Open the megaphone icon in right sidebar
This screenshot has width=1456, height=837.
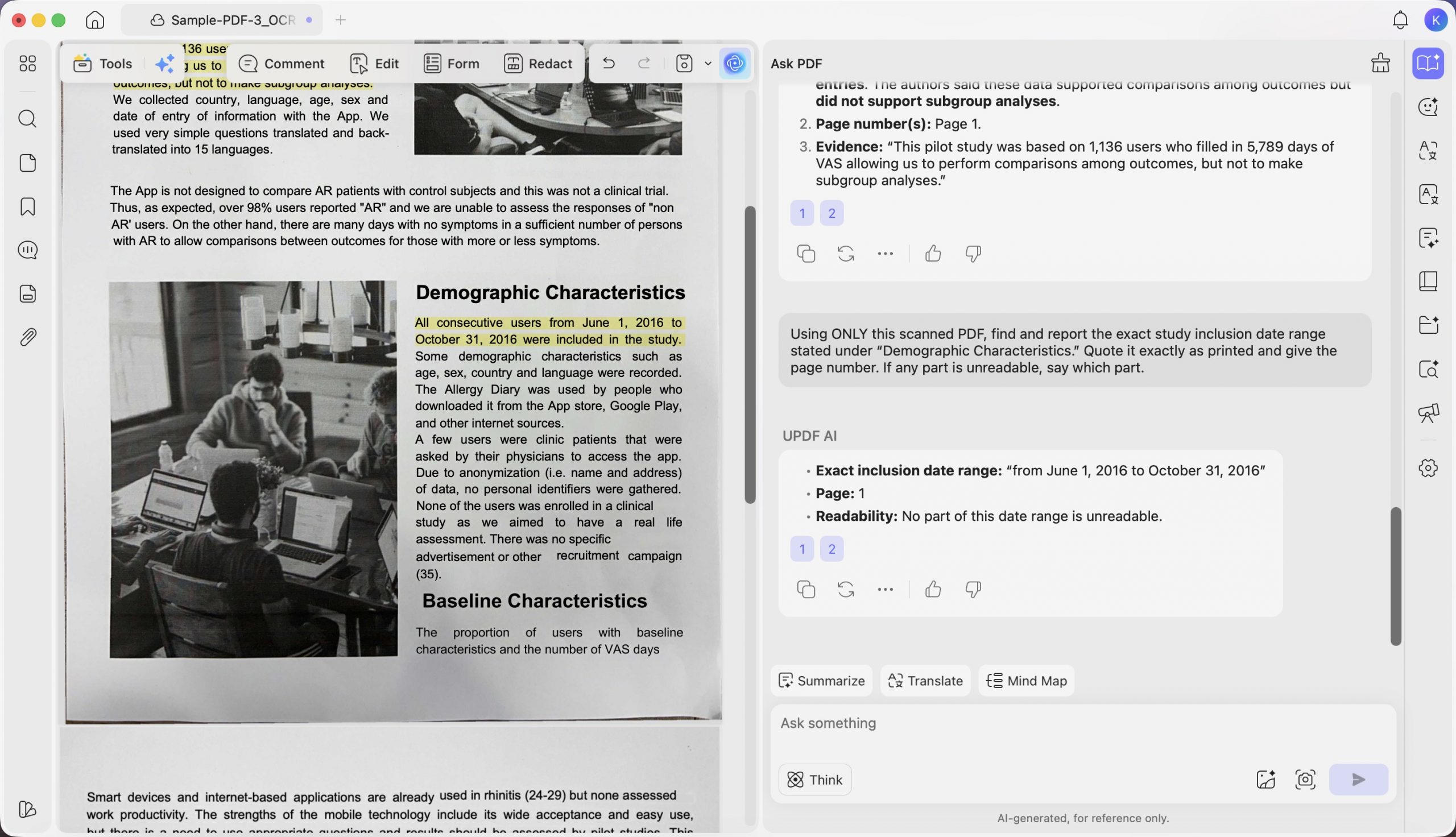point(1428,413)
